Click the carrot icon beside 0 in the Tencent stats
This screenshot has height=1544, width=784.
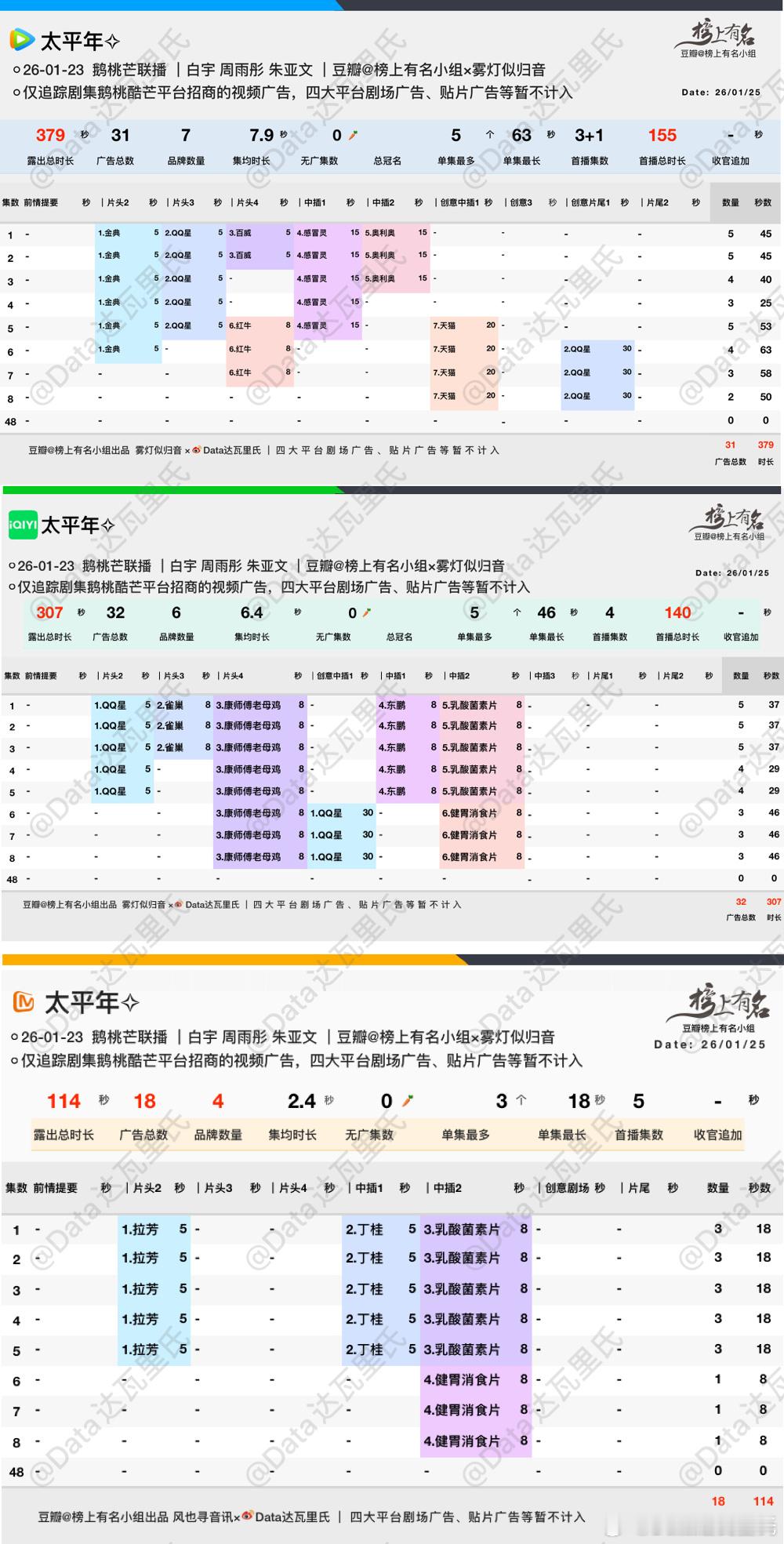coord(353,135)
